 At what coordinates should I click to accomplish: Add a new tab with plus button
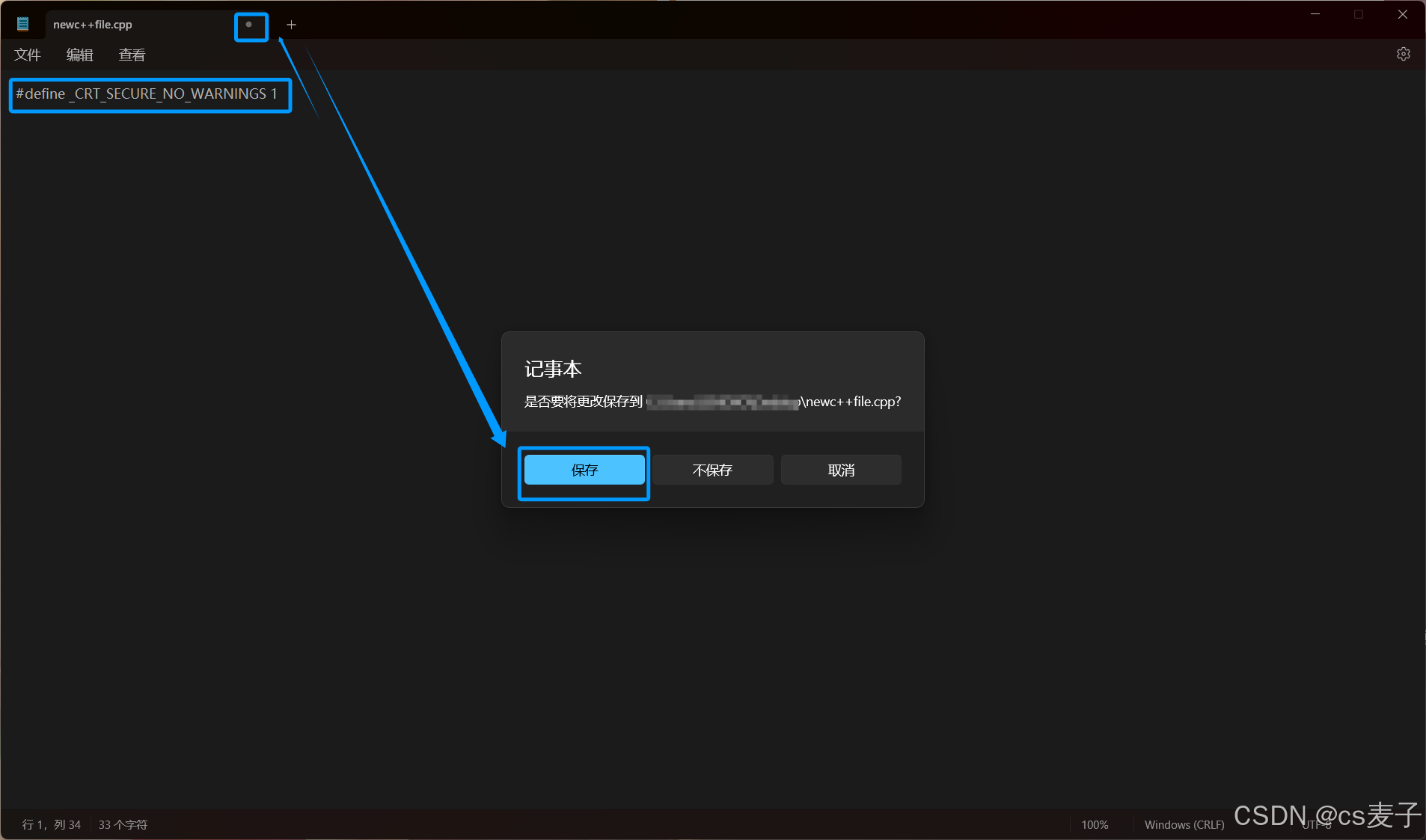292,25
